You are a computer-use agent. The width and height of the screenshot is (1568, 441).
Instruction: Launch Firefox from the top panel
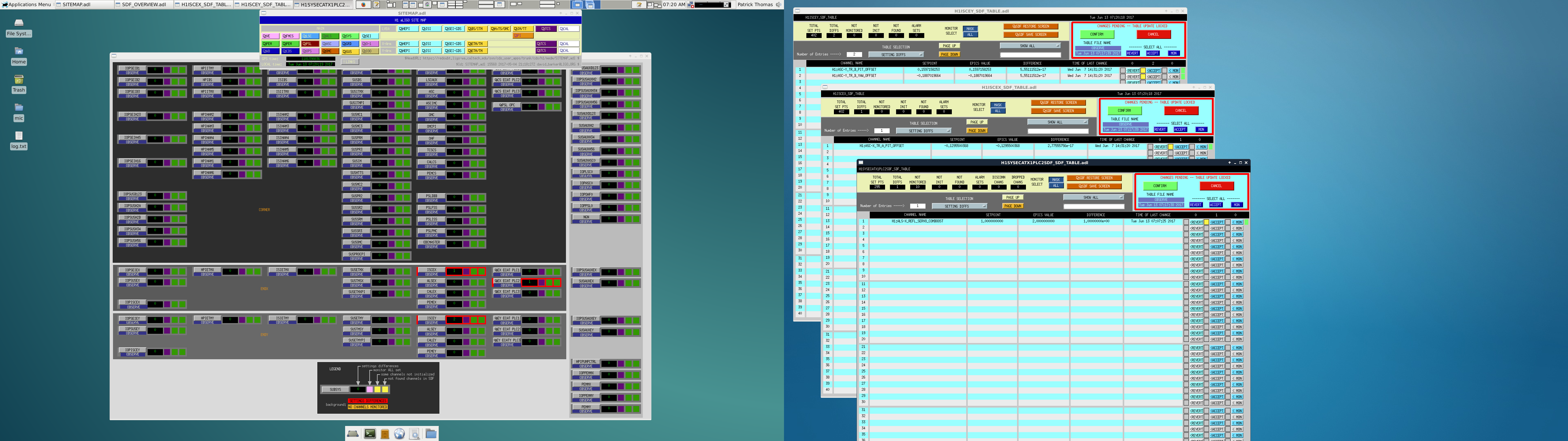pyautogui.click(x=364, y=4)
